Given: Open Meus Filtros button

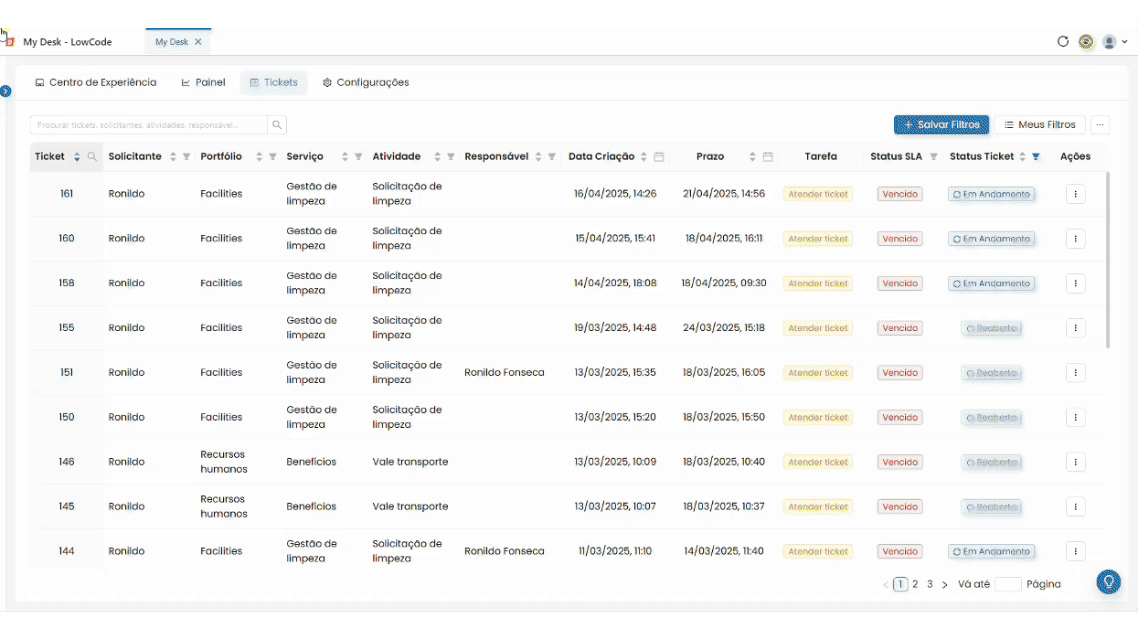Looking at the screenshot, I should click(1040, 125).
